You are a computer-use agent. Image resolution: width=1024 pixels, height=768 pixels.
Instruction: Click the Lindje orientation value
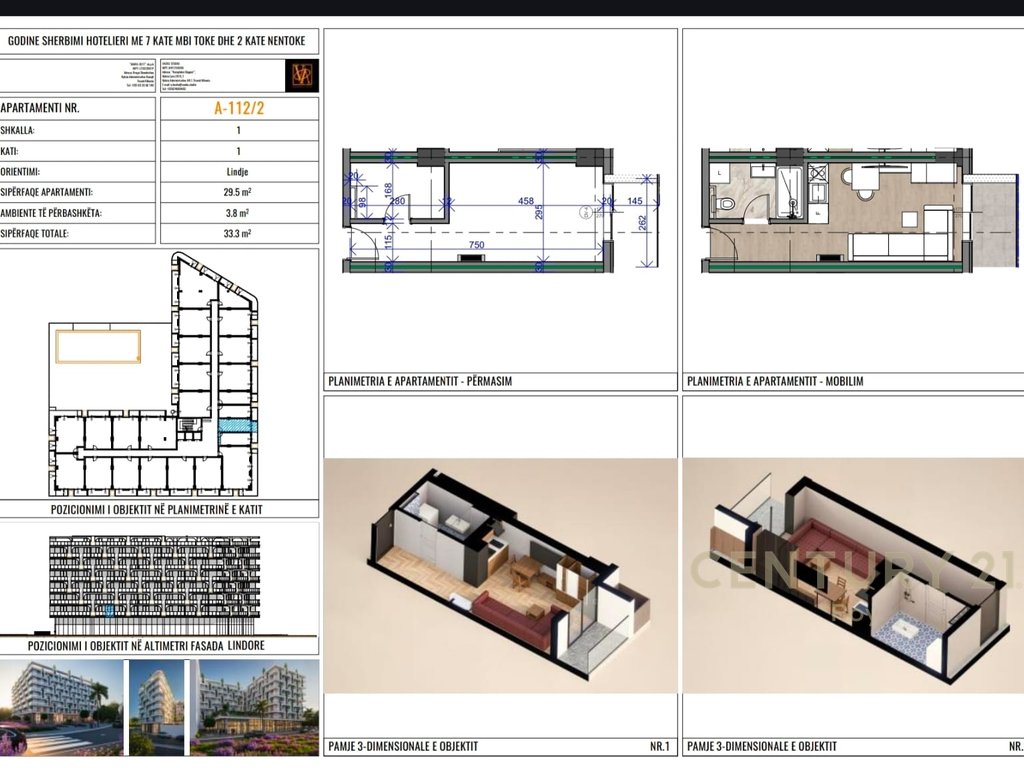[x=239, y=171]
